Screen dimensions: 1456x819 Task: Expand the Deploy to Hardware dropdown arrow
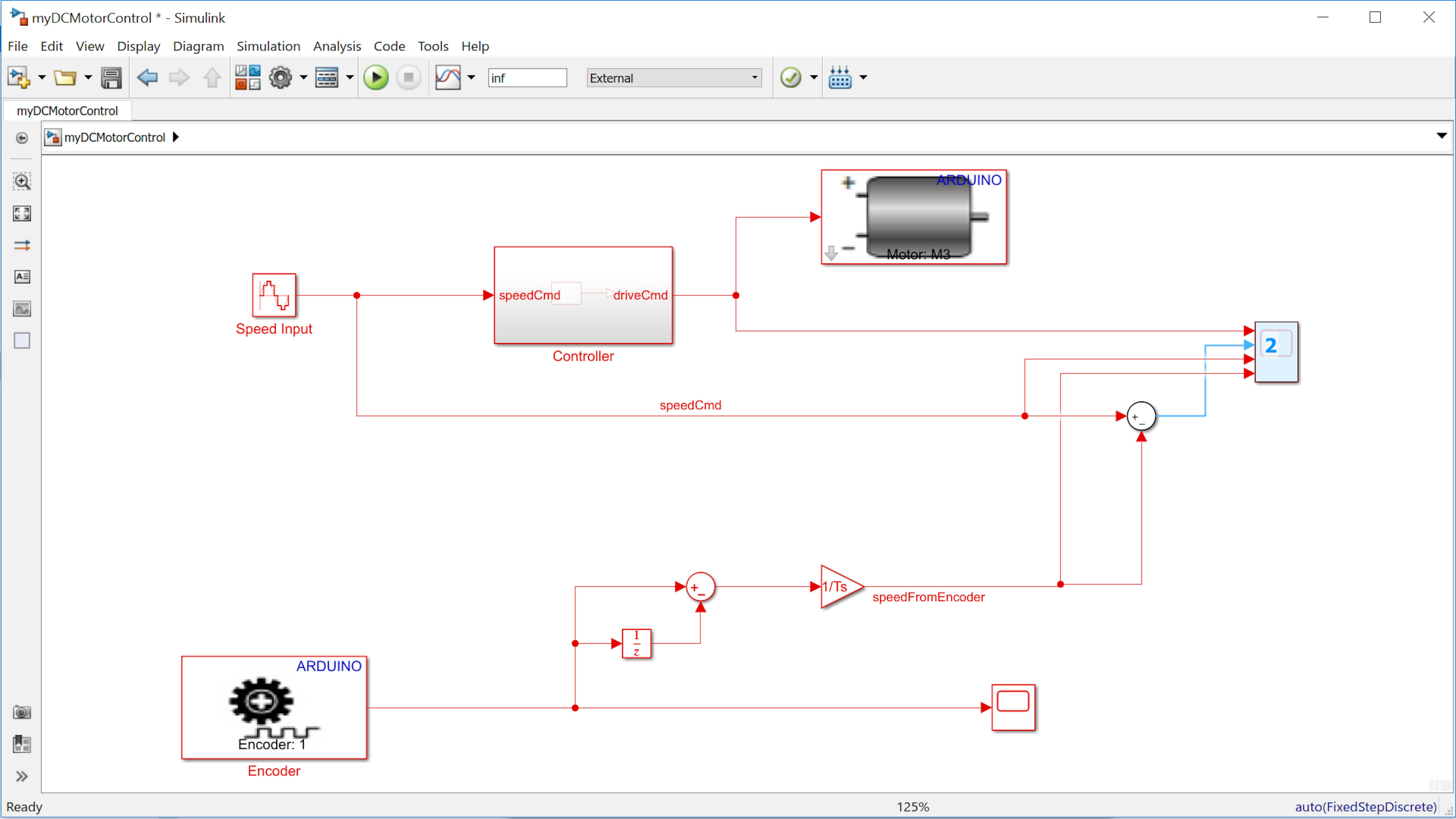pyautogui.click(x=863, y=77)
